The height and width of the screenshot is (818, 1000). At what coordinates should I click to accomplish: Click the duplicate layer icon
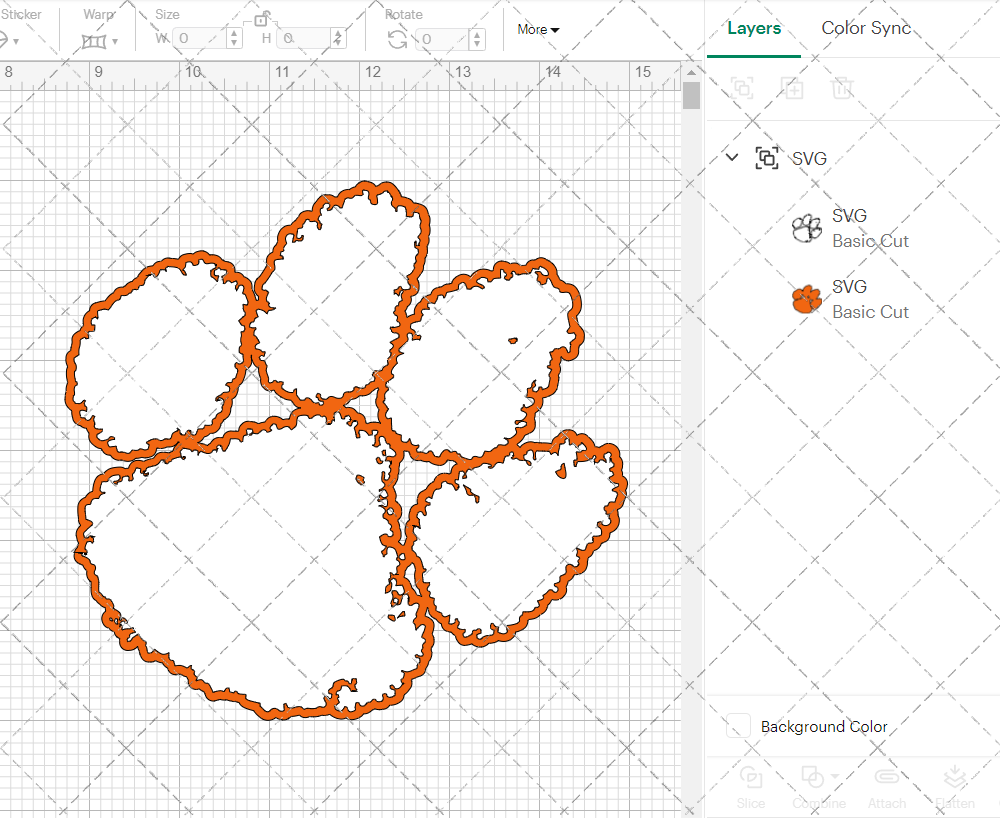793,88
